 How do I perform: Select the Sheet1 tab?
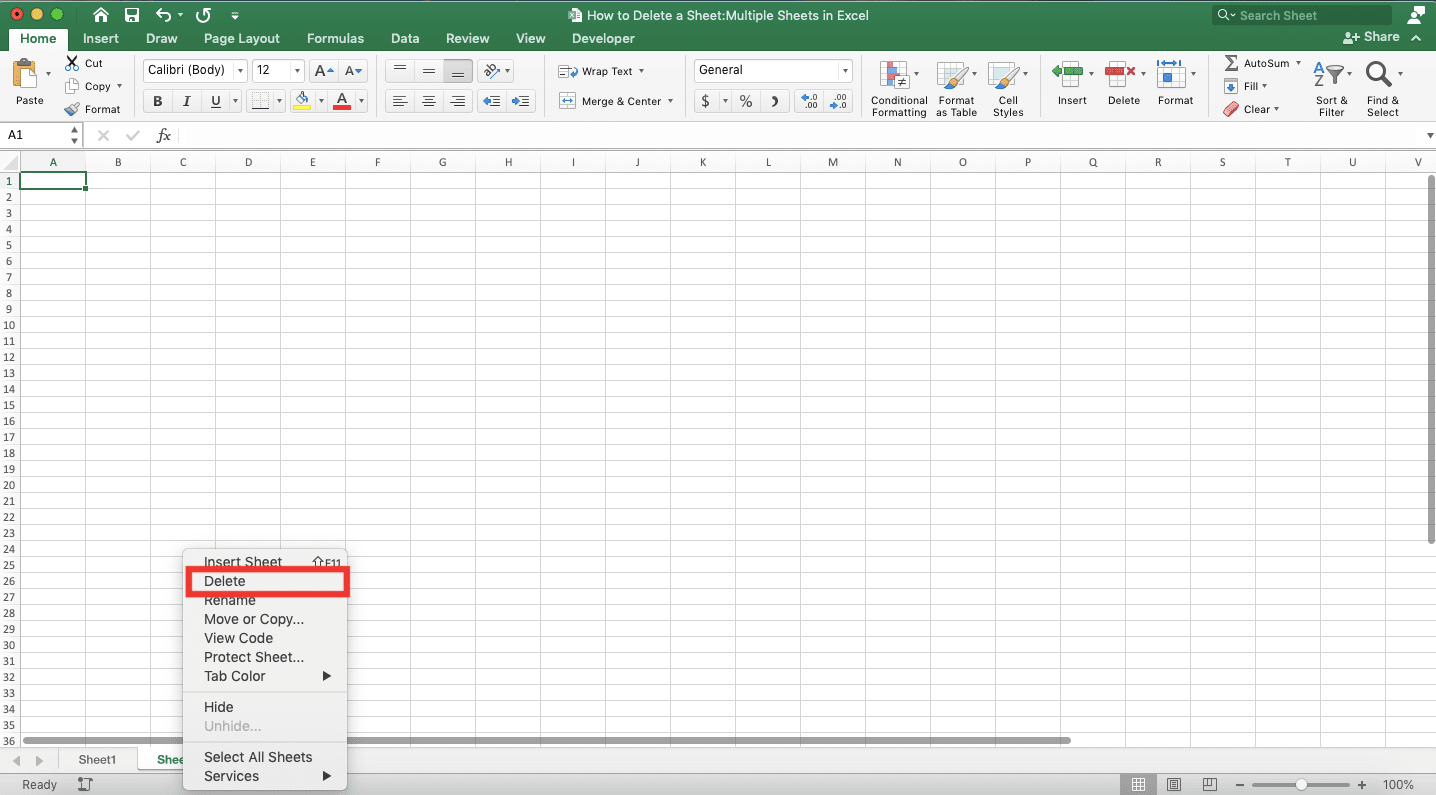97,760
